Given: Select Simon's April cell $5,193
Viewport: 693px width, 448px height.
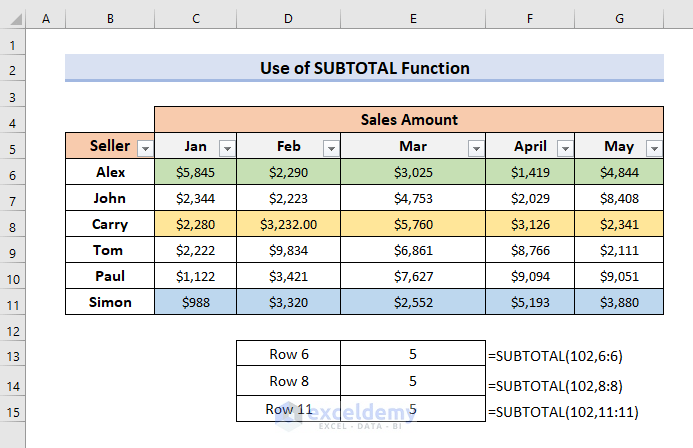Looking at the screenshot, I should [529, 302].
